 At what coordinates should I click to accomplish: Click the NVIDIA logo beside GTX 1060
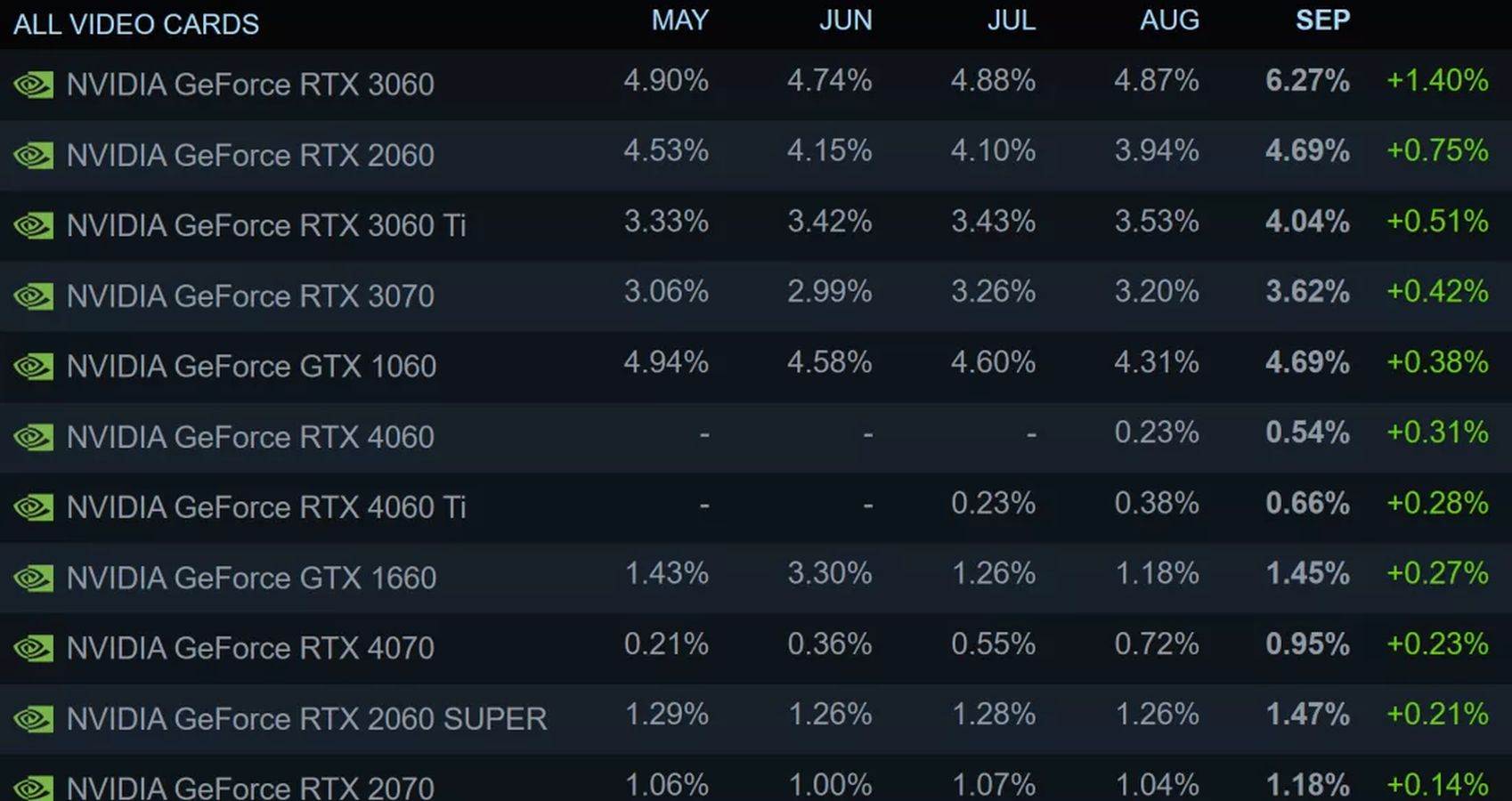pos(34,367)
